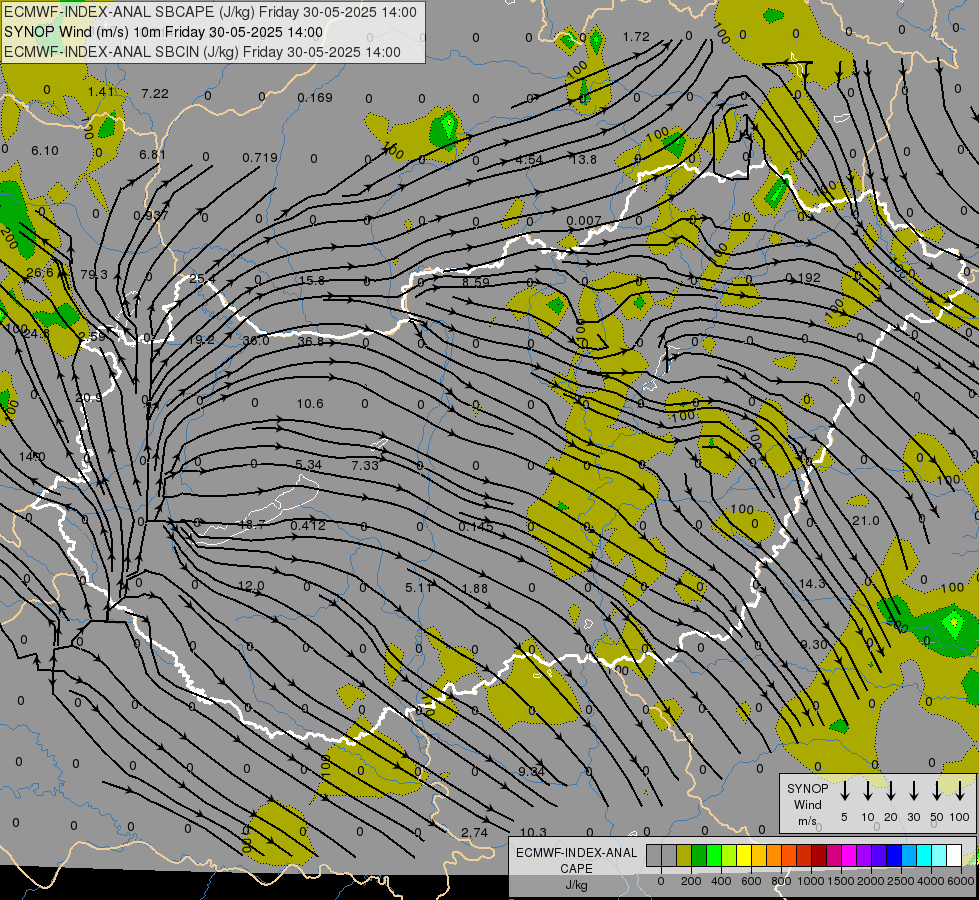Click the 5 m/s wind arrow in legend
Image resolution: width=979 pixels, height=900 pixels.
[x=844, y=790]
